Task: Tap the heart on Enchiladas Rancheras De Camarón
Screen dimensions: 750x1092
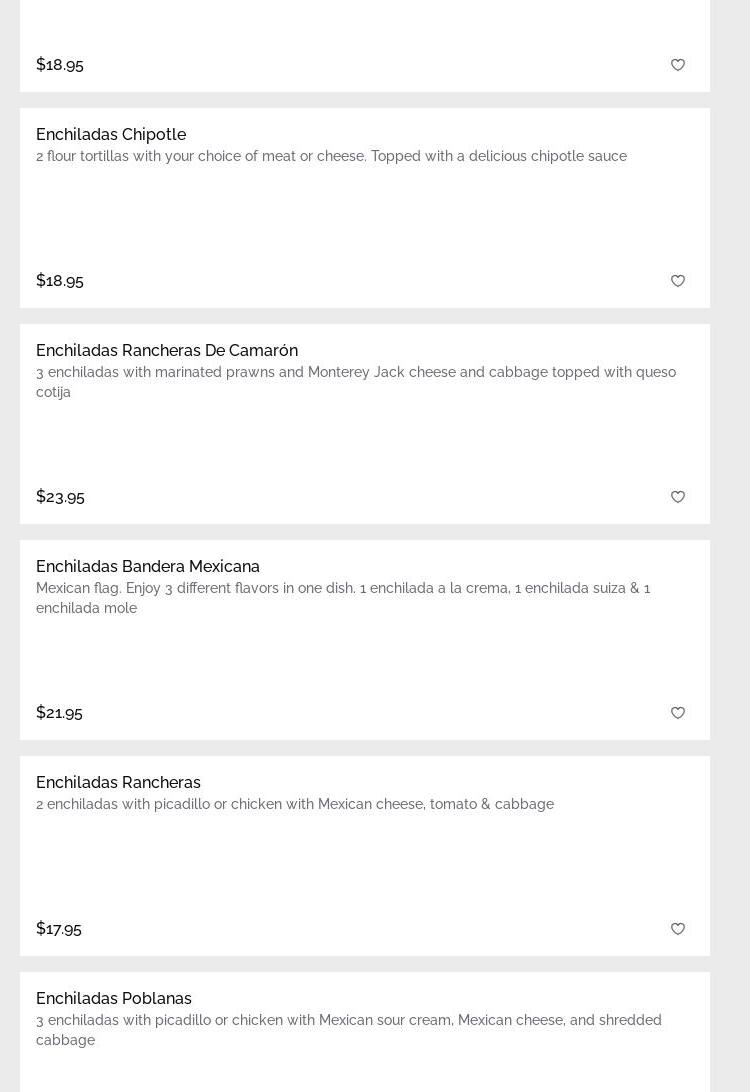Action: coord(678,497)
